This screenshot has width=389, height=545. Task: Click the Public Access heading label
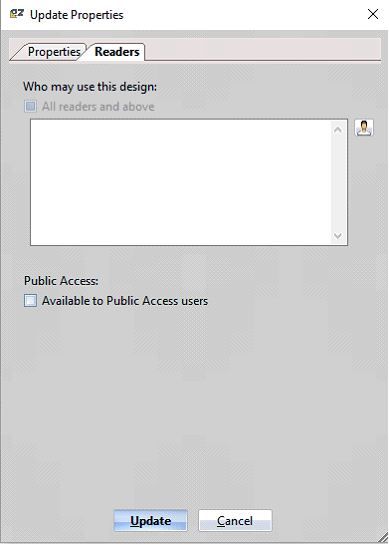click(61, 281)
